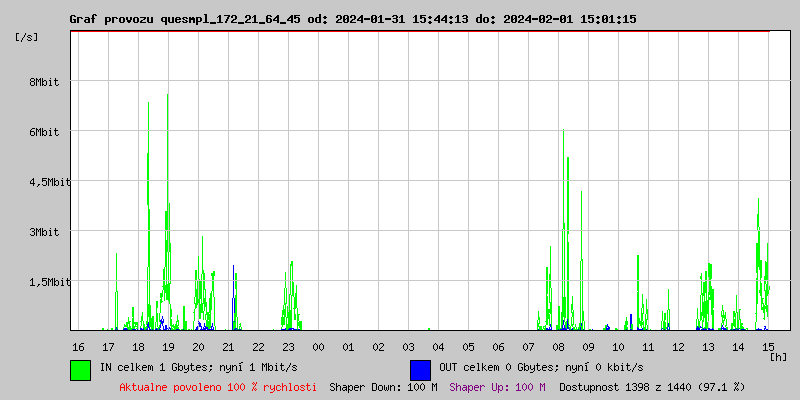The width and height of the screenshot is (800, 400).
Task: Click the [/s] unit label at top left
Action: 28,36
